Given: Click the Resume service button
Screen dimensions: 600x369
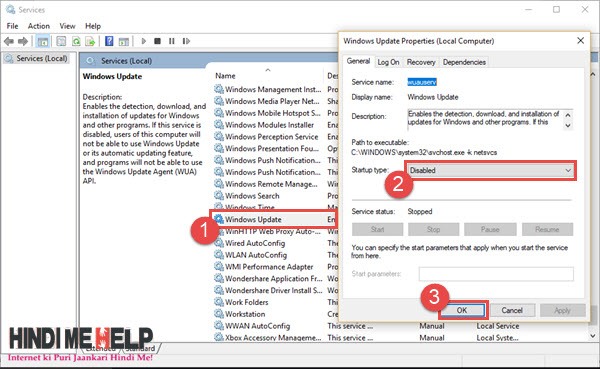Looking at the screenshot, I should tap(547, 229).
